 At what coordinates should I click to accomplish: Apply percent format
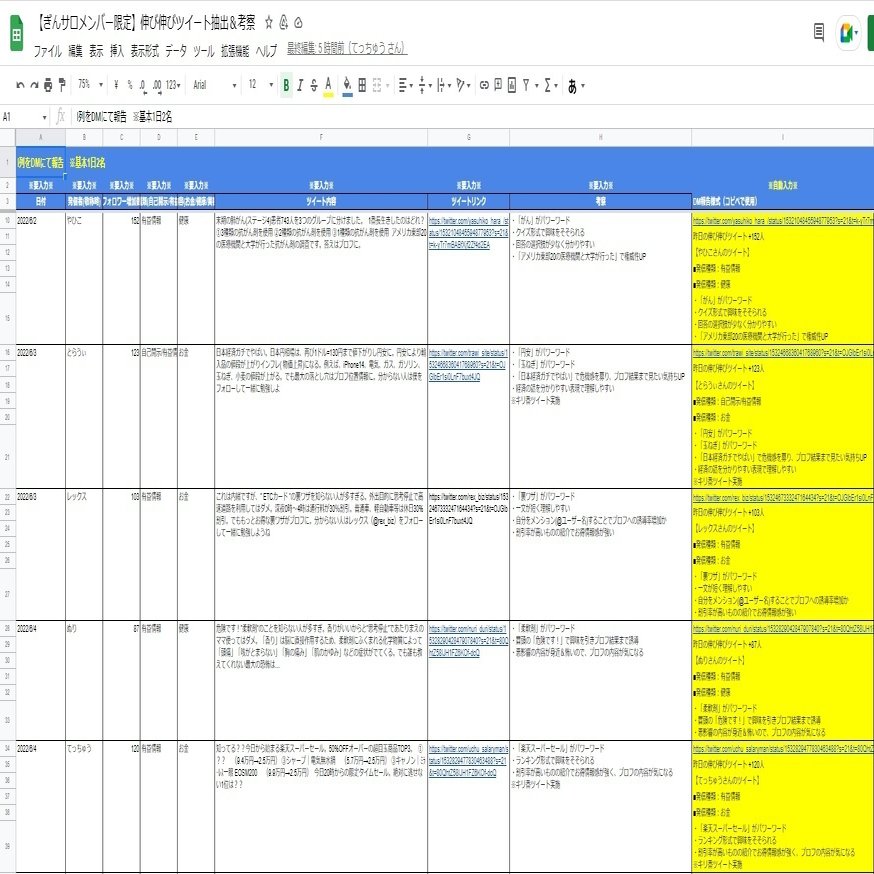tap(130, 85)
